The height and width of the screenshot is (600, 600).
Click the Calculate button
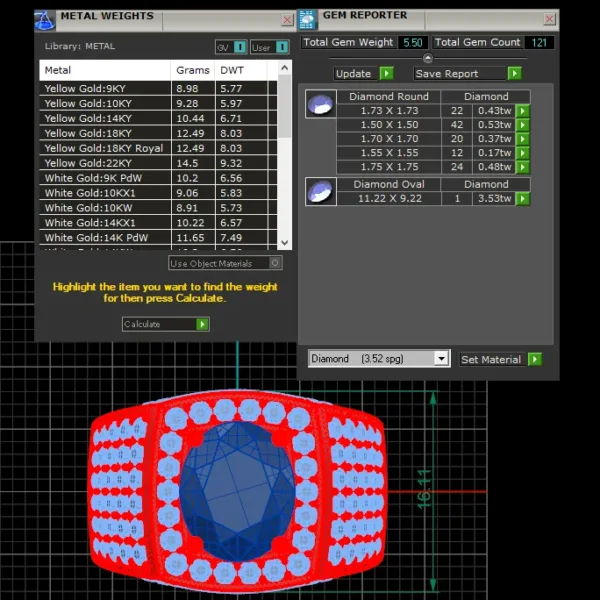click(x=165, y=324)
